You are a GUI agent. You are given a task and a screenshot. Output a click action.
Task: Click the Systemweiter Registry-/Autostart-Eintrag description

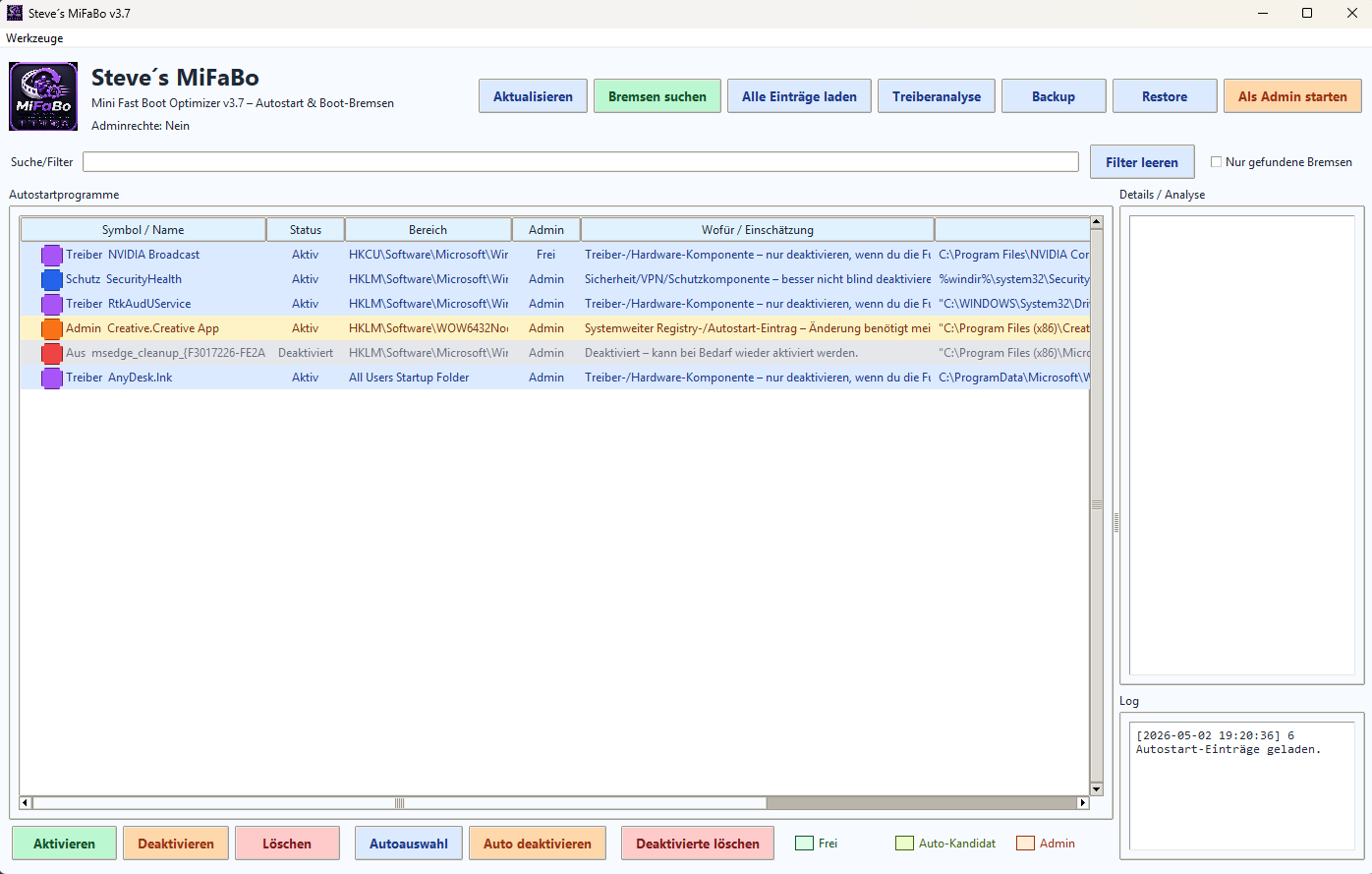coord(758,328)
